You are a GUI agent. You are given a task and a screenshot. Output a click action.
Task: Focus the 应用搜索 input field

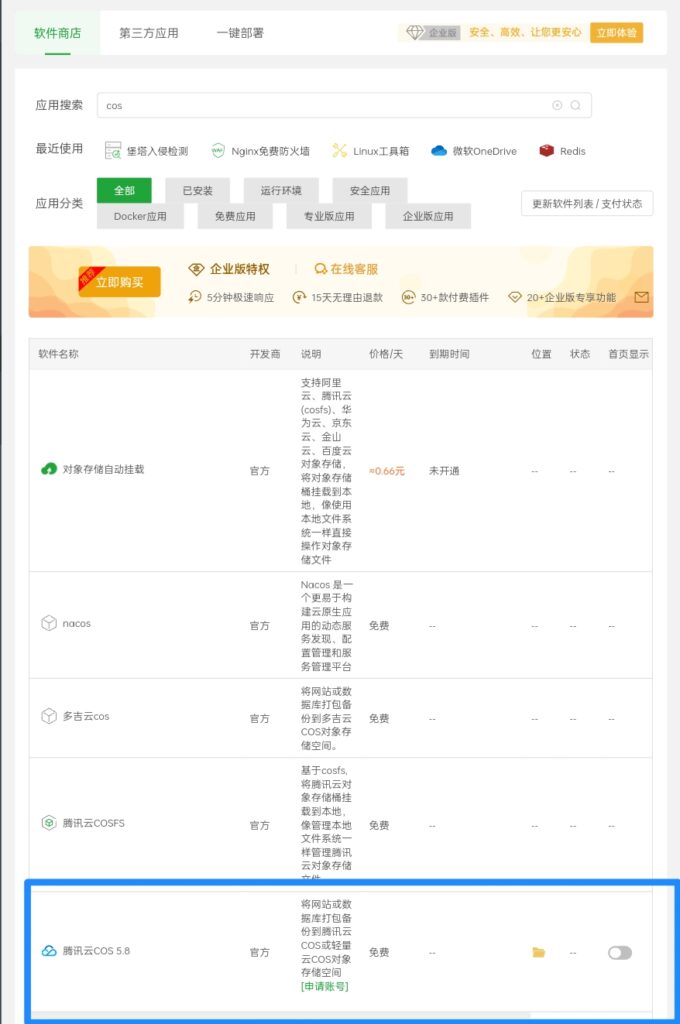(x=344, y=105)
